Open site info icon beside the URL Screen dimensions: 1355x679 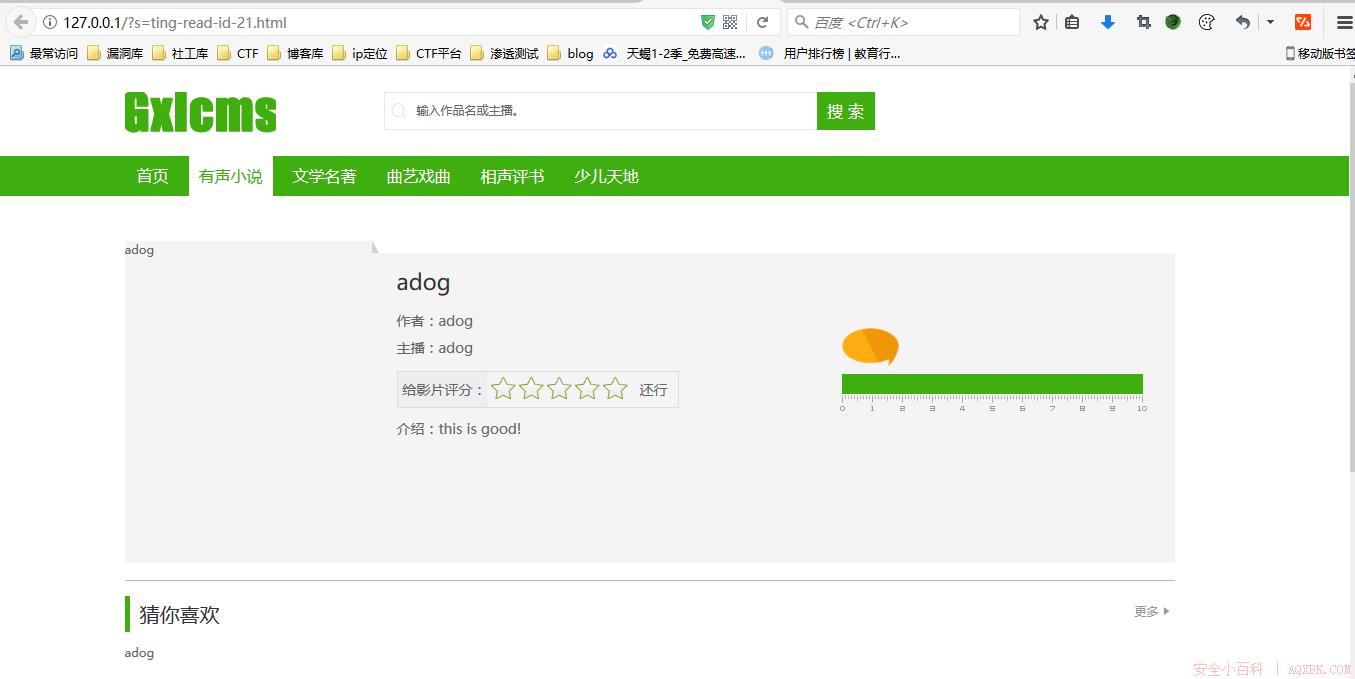click(x=50, y=22)
